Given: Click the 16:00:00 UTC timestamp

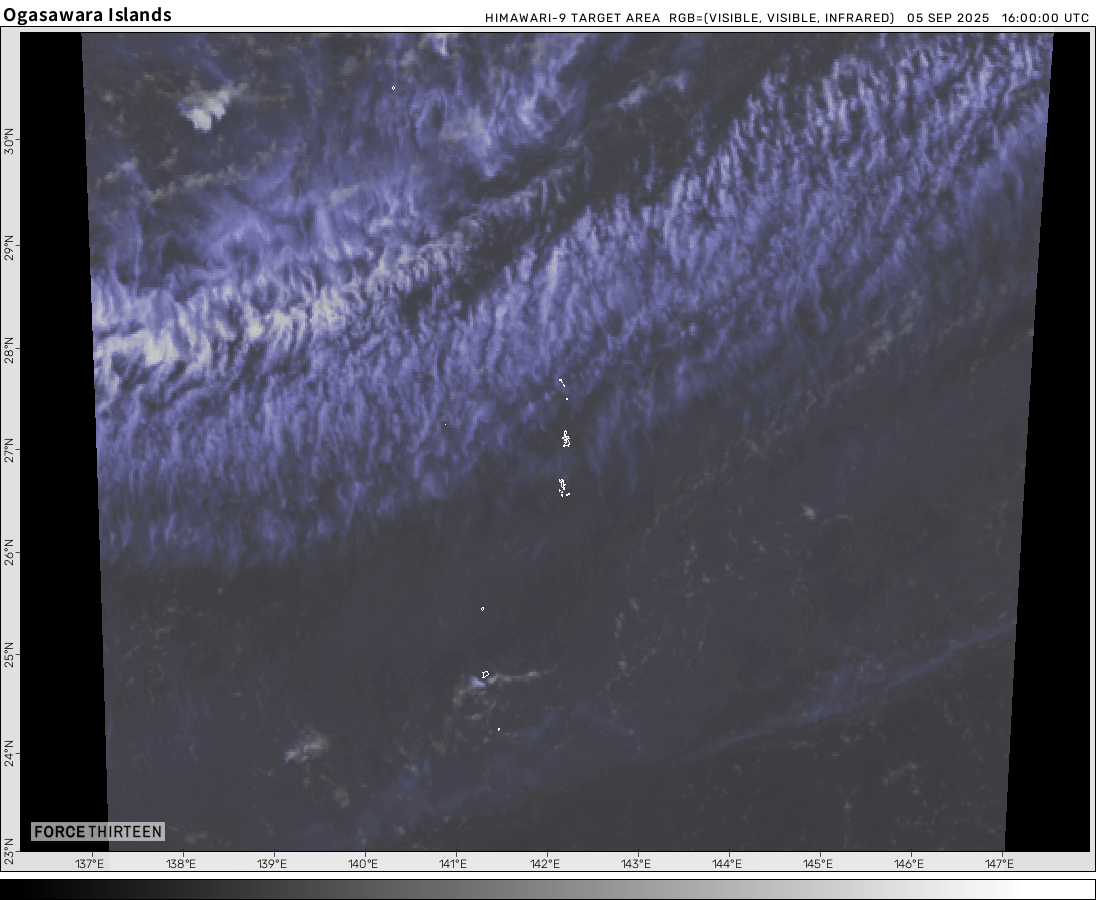Looking at the screenshot, I should [x=1046, y=18].
